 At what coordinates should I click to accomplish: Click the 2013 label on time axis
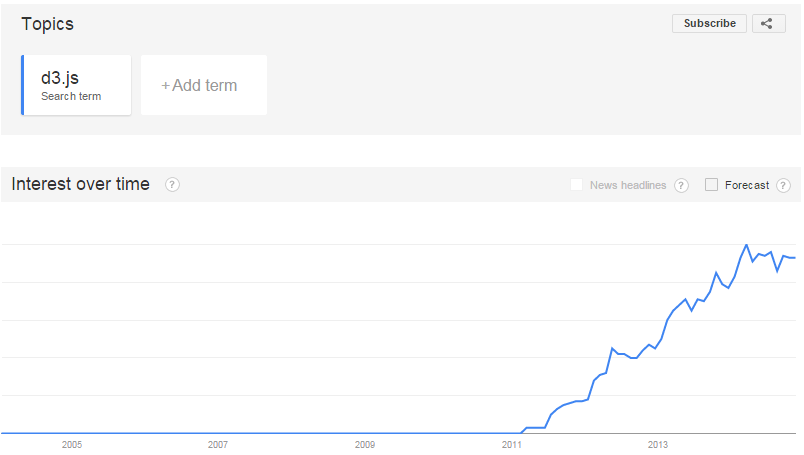point(657,445)
